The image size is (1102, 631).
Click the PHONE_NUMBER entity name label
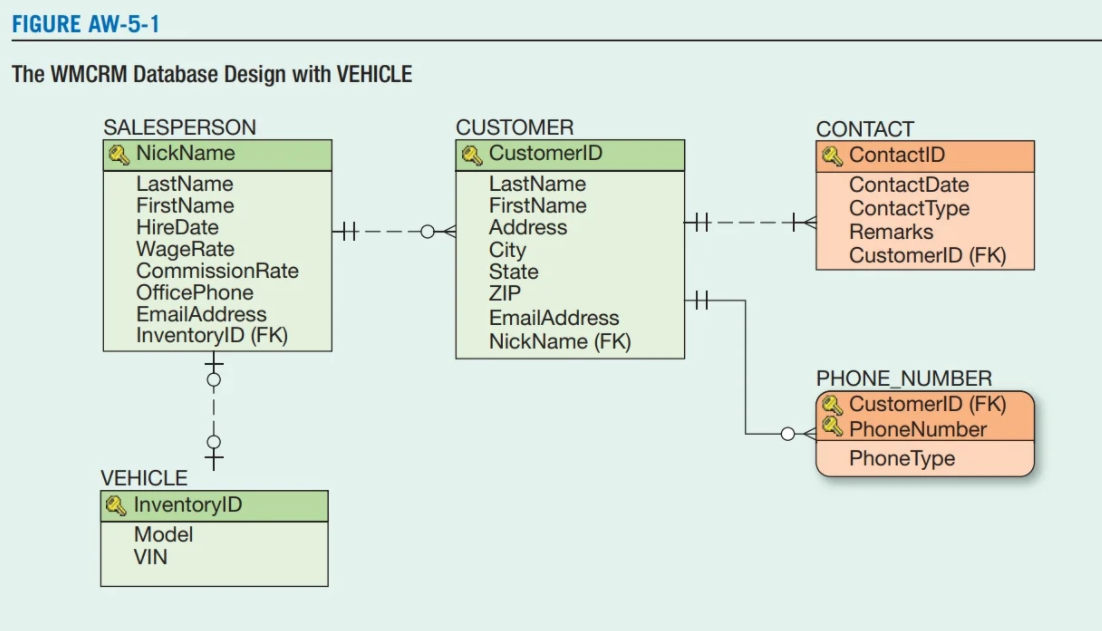pyautogui.click(x=904, y=379)
